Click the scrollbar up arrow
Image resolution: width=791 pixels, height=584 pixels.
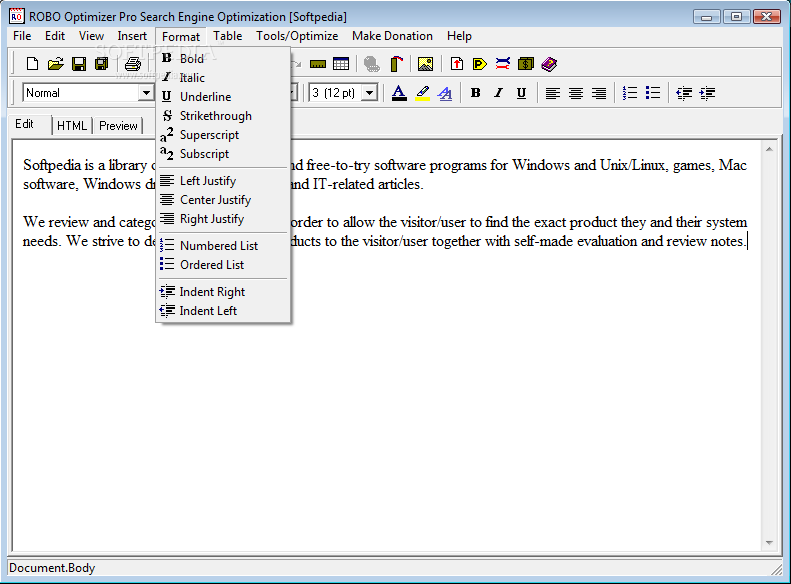point(769,149)
